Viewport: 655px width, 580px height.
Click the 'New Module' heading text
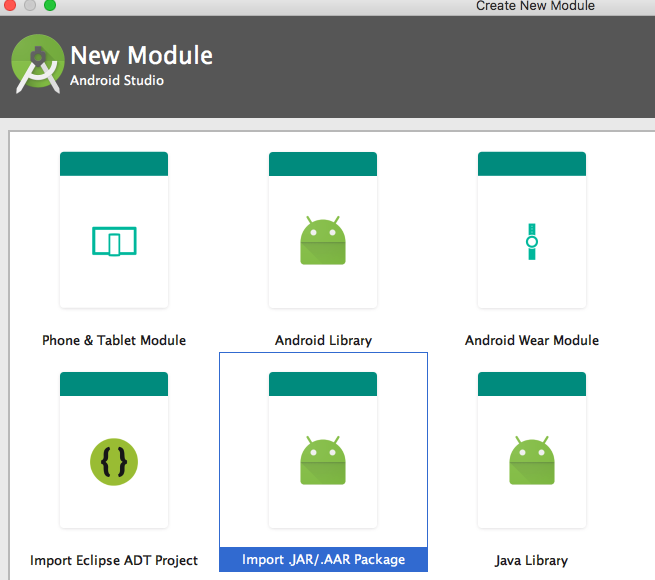(142, 55)
